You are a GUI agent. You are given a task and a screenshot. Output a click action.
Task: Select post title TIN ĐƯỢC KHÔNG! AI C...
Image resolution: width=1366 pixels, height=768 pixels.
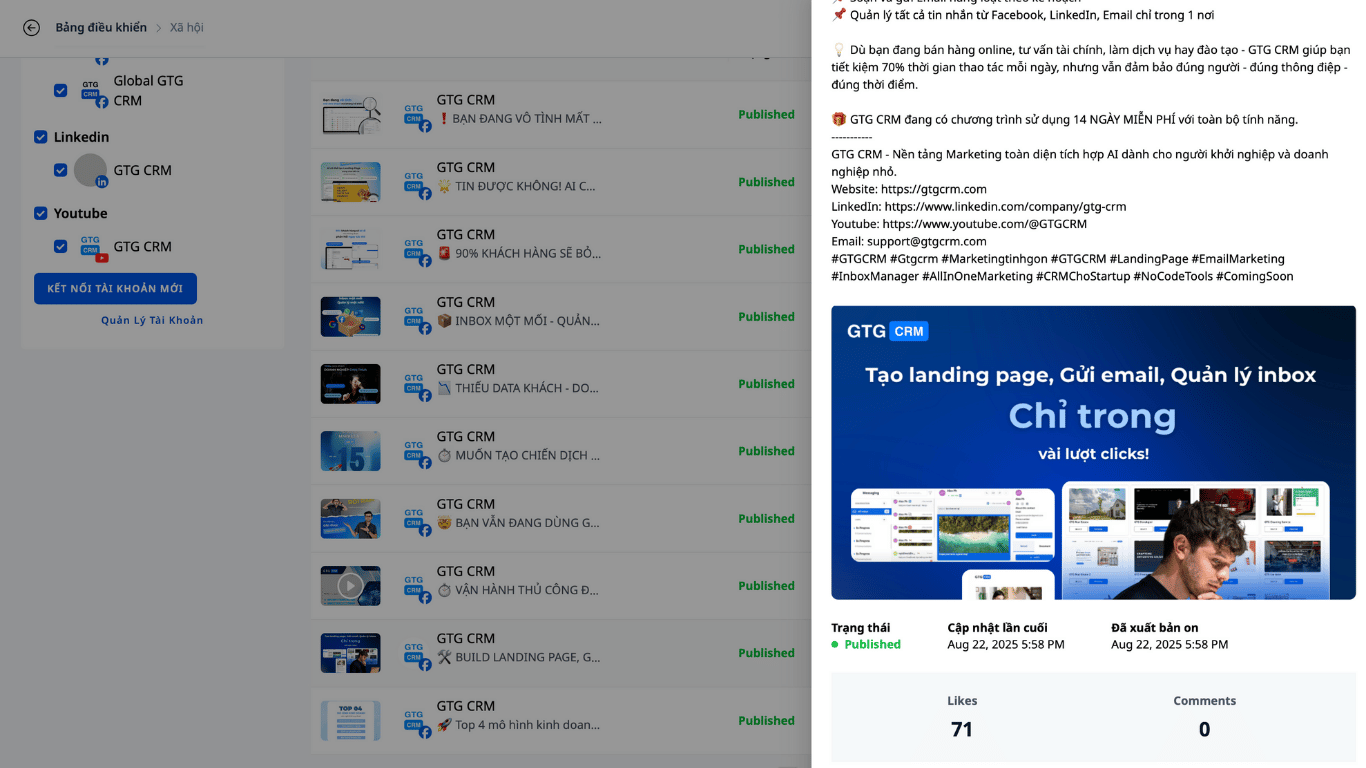tap(516, 186)
